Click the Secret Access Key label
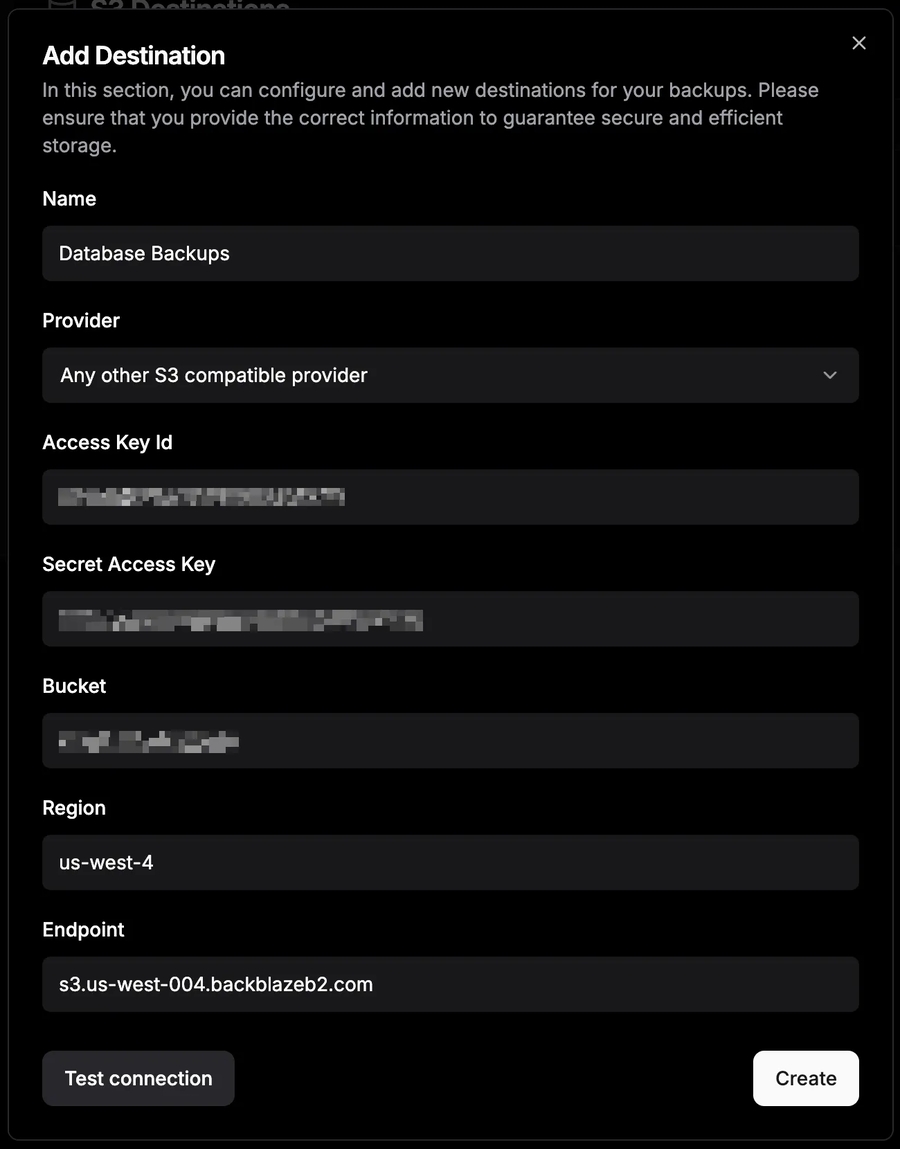Screen dimensions: 900x1149 129,564
